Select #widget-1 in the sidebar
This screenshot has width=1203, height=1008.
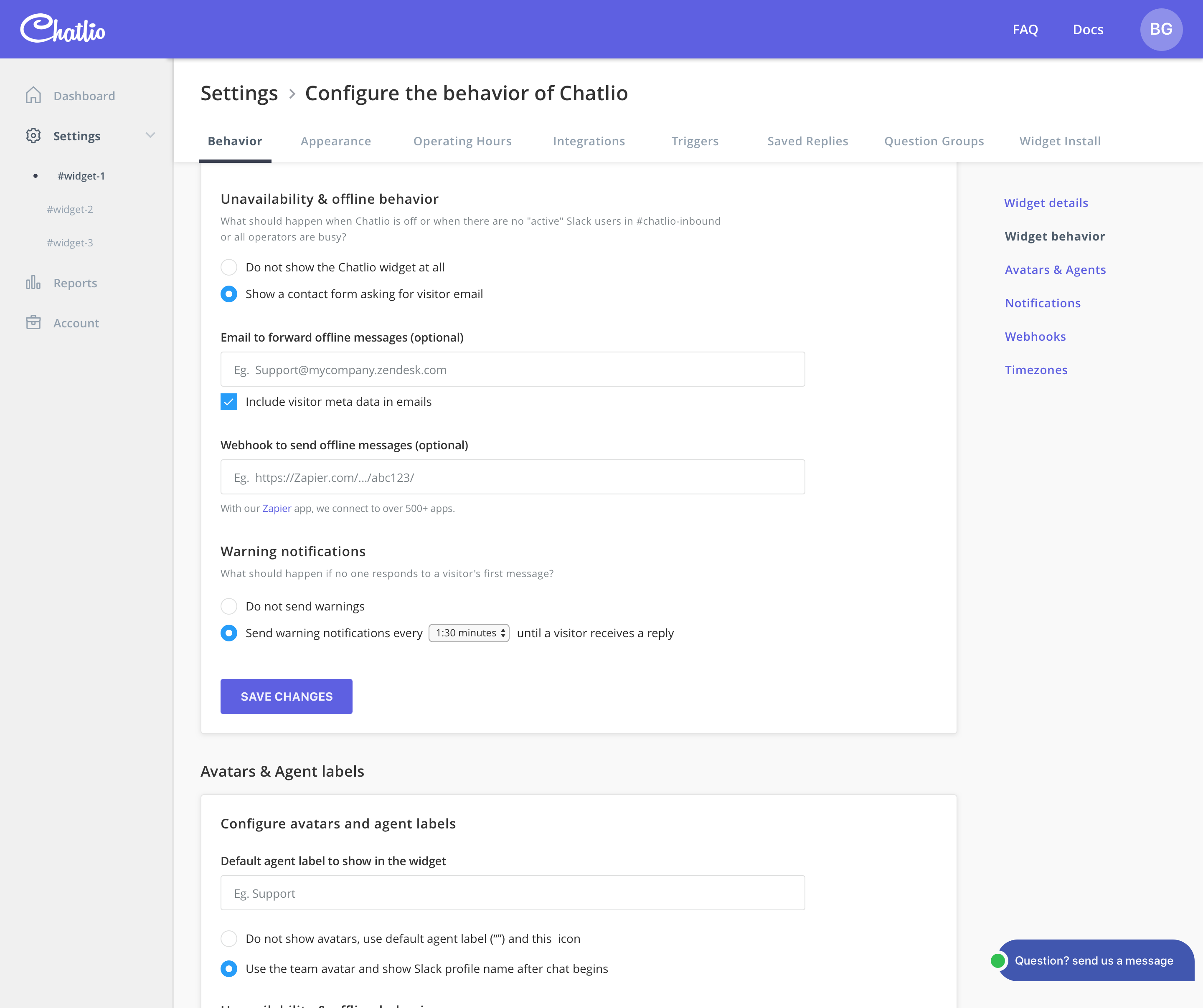[x=81, y=176]
